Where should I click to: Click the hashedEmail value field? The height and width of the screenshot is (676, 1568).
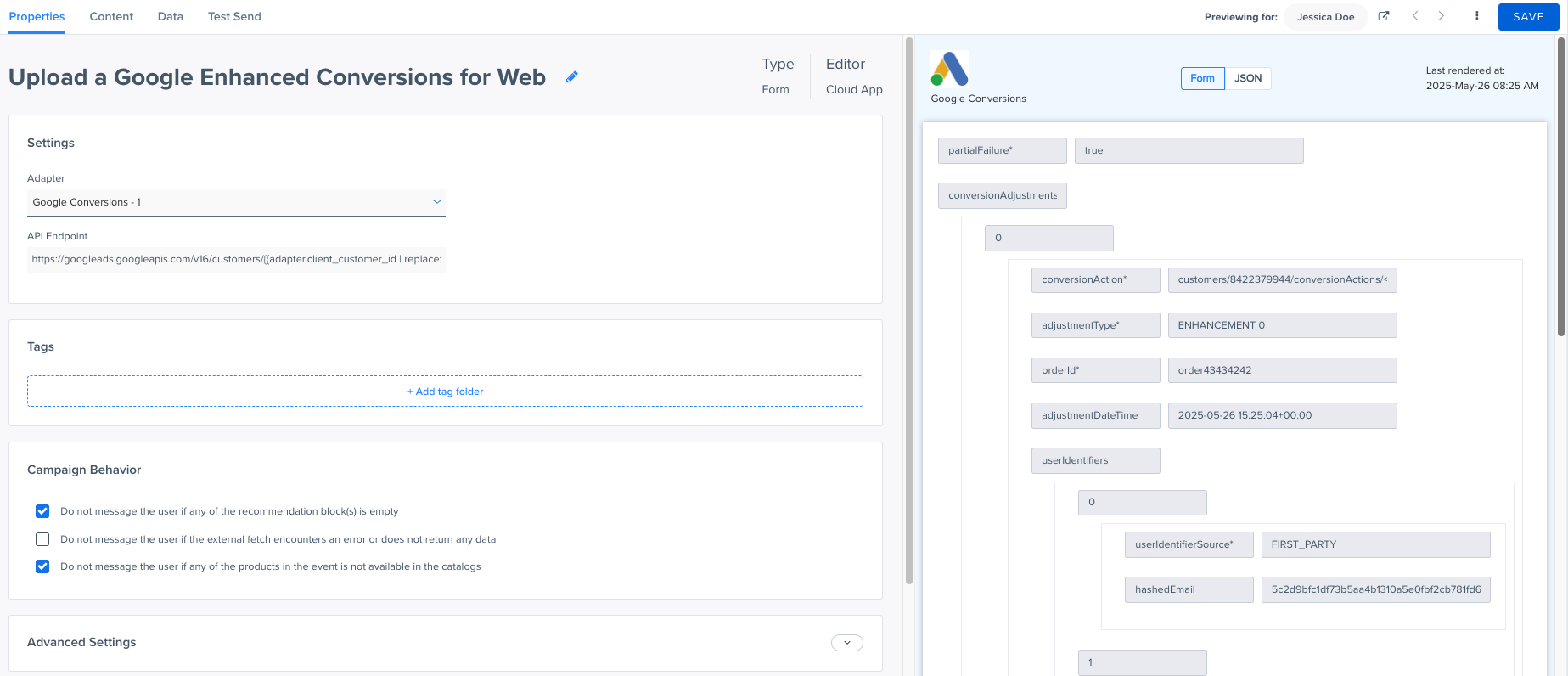pos(1375,589)
